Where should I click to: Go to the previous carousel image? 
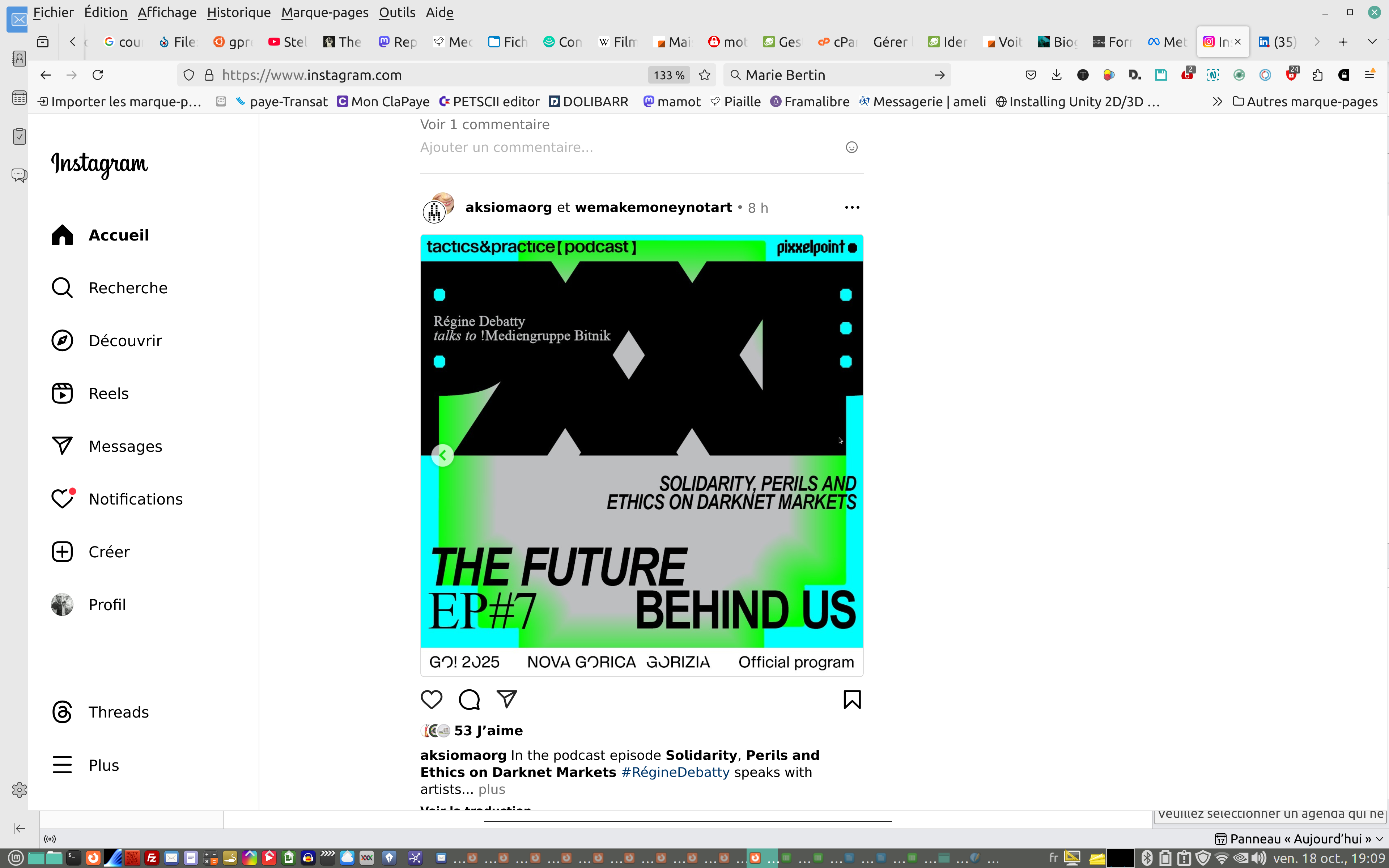click(442, 456)
